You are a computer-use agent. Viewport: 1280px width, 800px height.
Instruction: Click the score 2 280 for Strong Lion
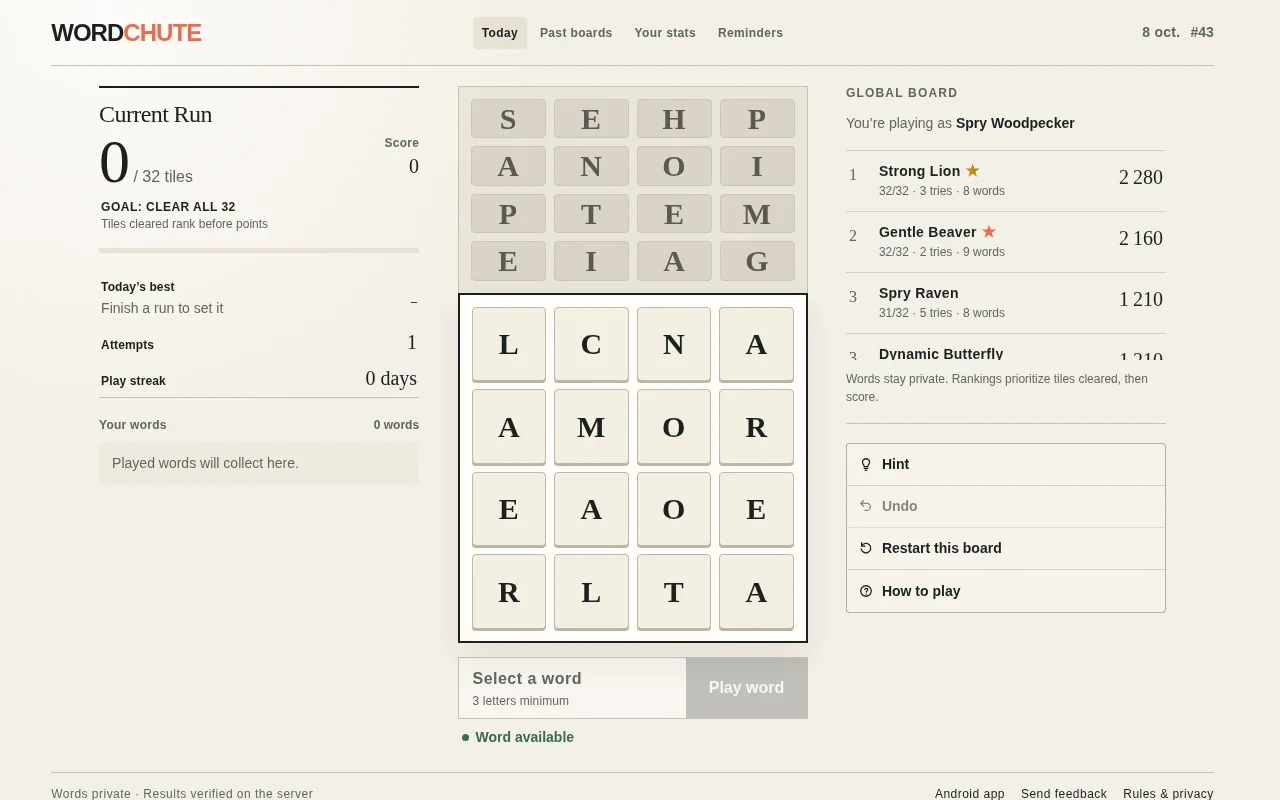[1141, 177]
